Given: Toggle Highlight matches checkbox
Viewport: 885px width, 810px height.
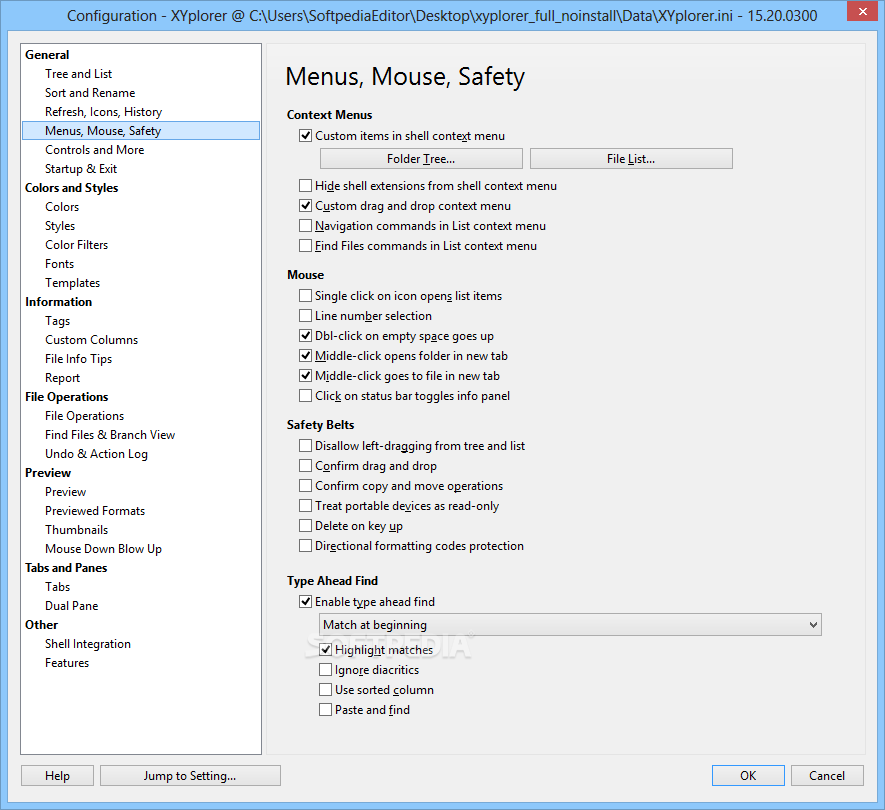Looking at the screenshot, I should [325, 650].
